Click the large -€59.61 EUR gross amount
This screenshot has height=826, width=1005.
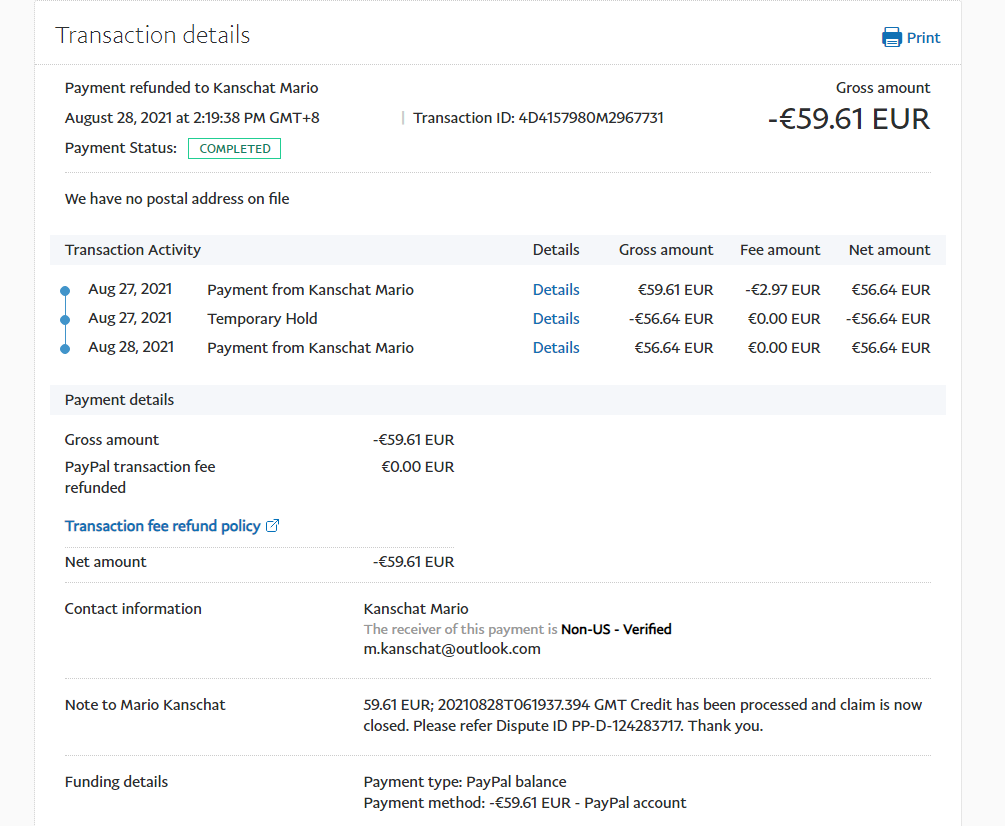tap(848, 120)
